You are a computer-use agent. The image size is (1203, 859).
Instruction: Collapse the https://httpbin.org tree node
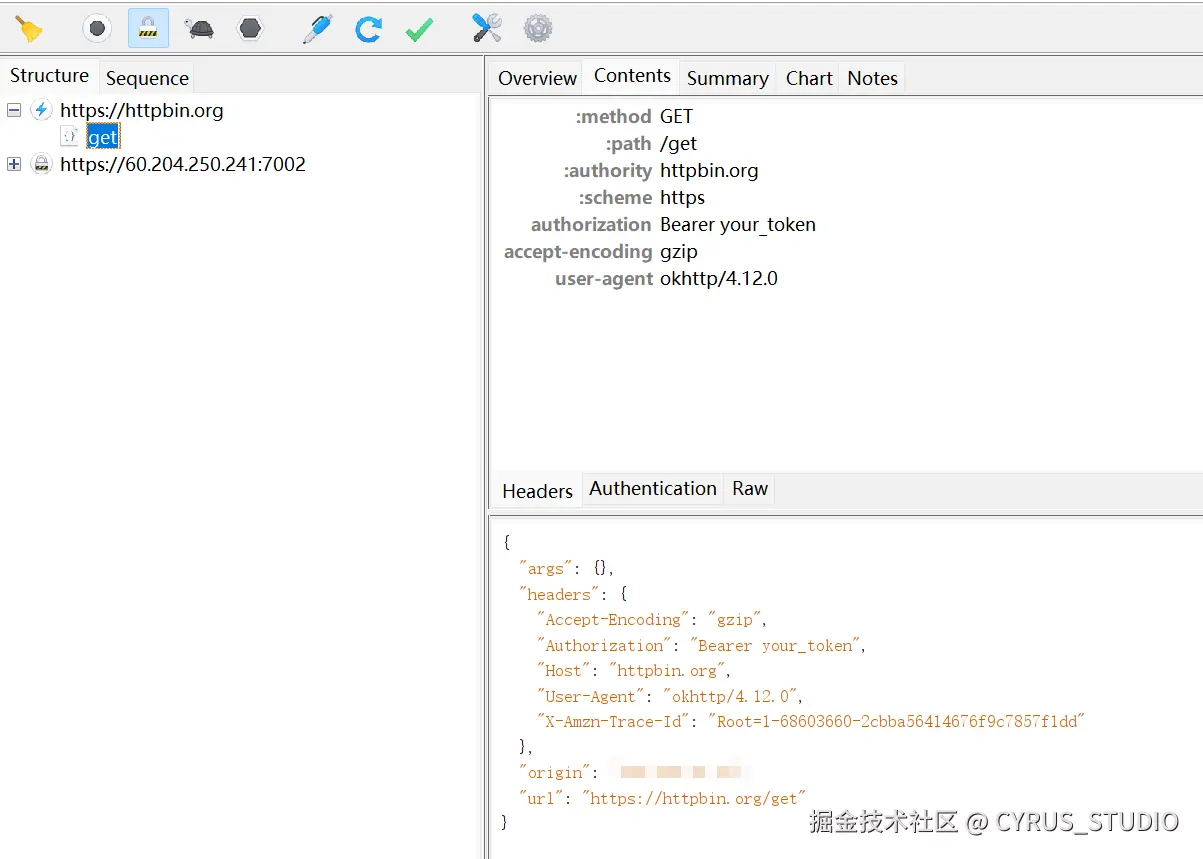point(14,110)
